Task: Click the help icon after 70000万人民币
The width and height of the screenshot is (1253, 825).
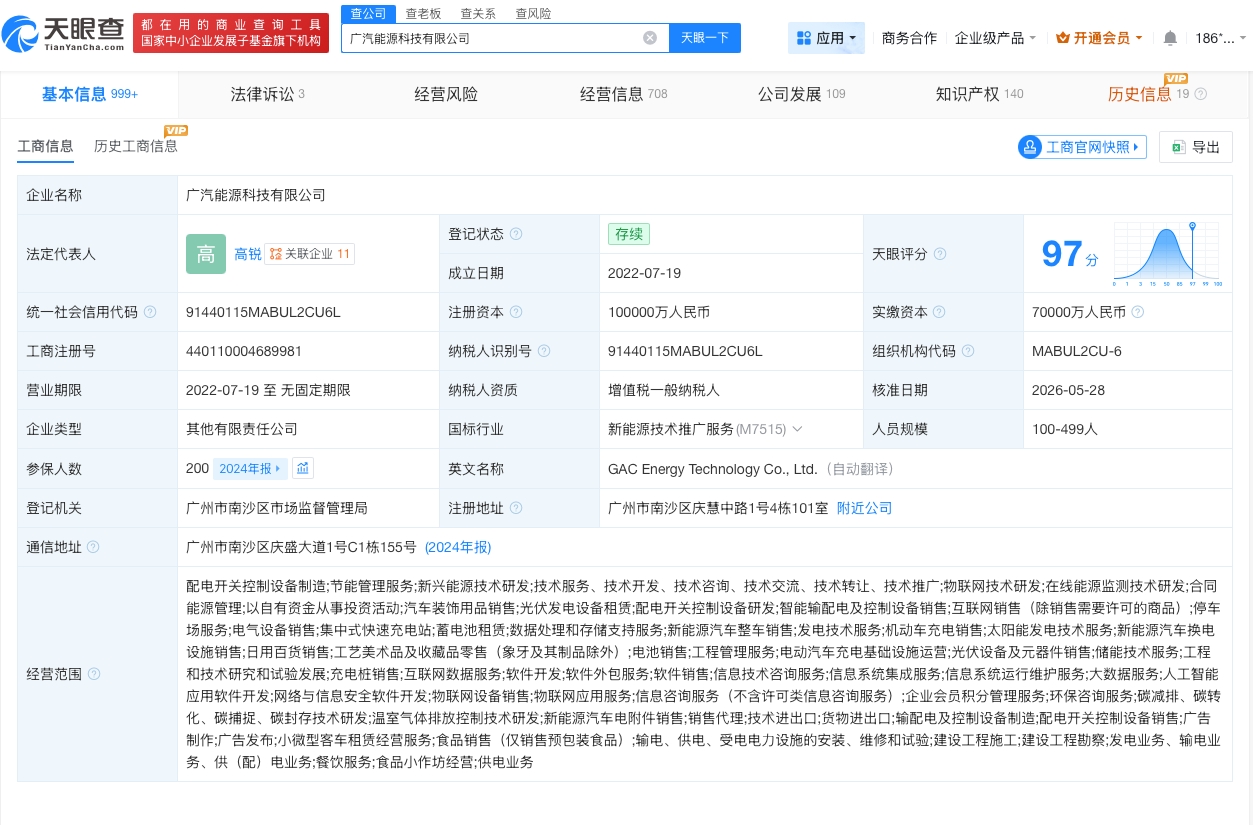Action: [x=1138, y=312]
